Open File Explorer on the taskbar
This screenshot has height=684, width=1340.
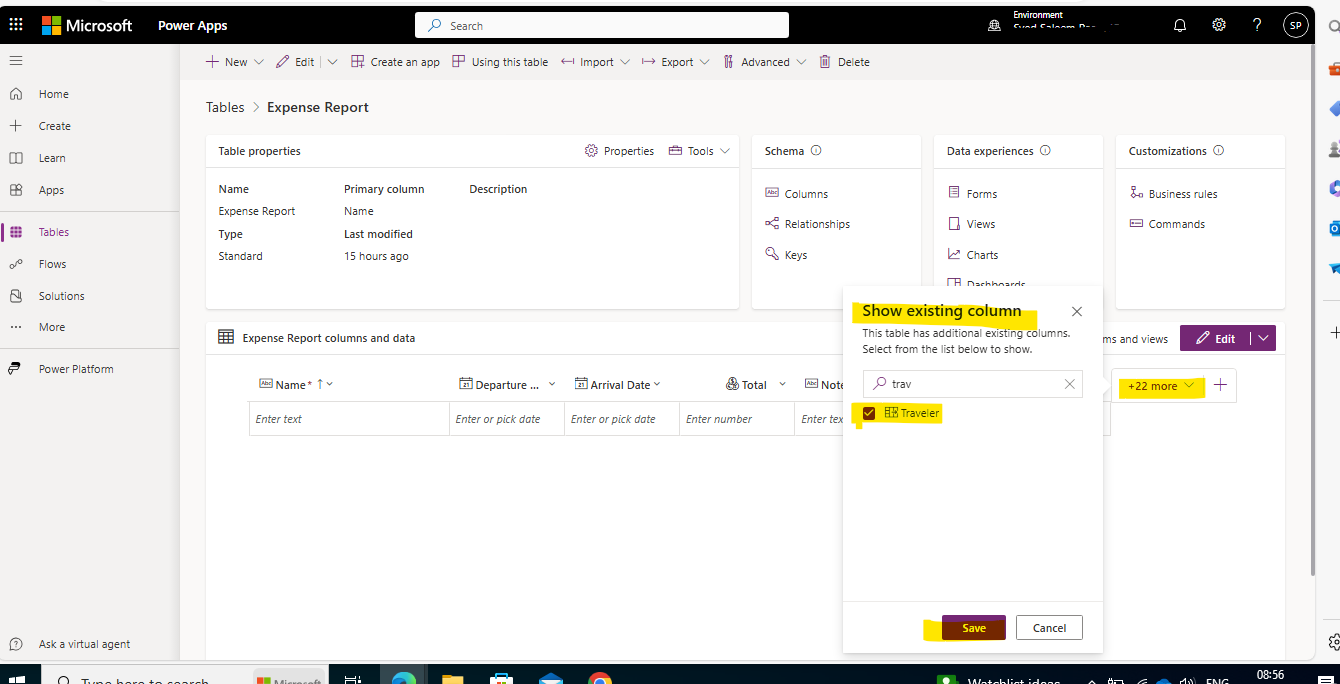click(x=453, y=679)
